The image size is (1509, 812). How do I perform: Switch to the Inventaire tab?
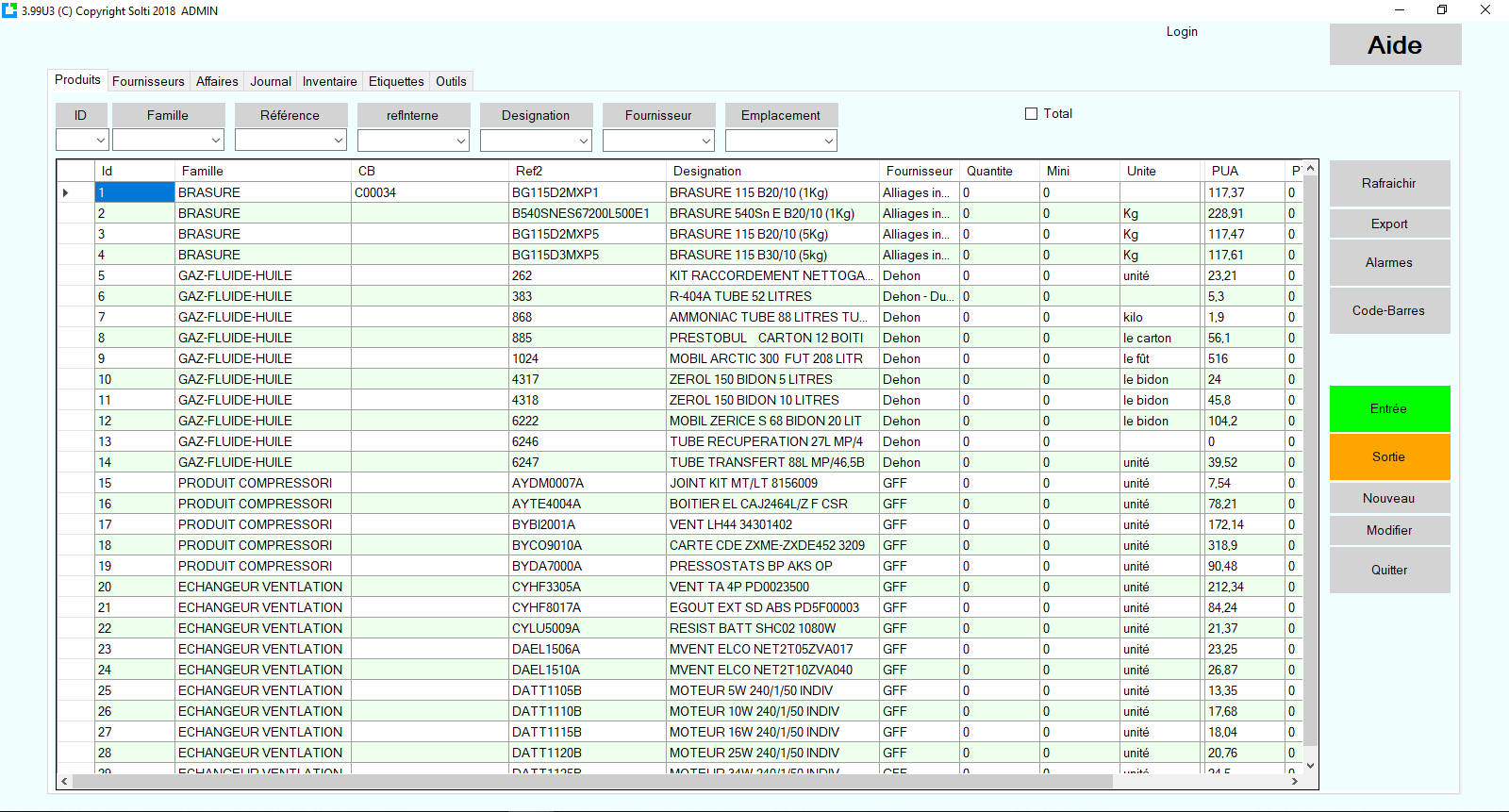coord(329,81)
